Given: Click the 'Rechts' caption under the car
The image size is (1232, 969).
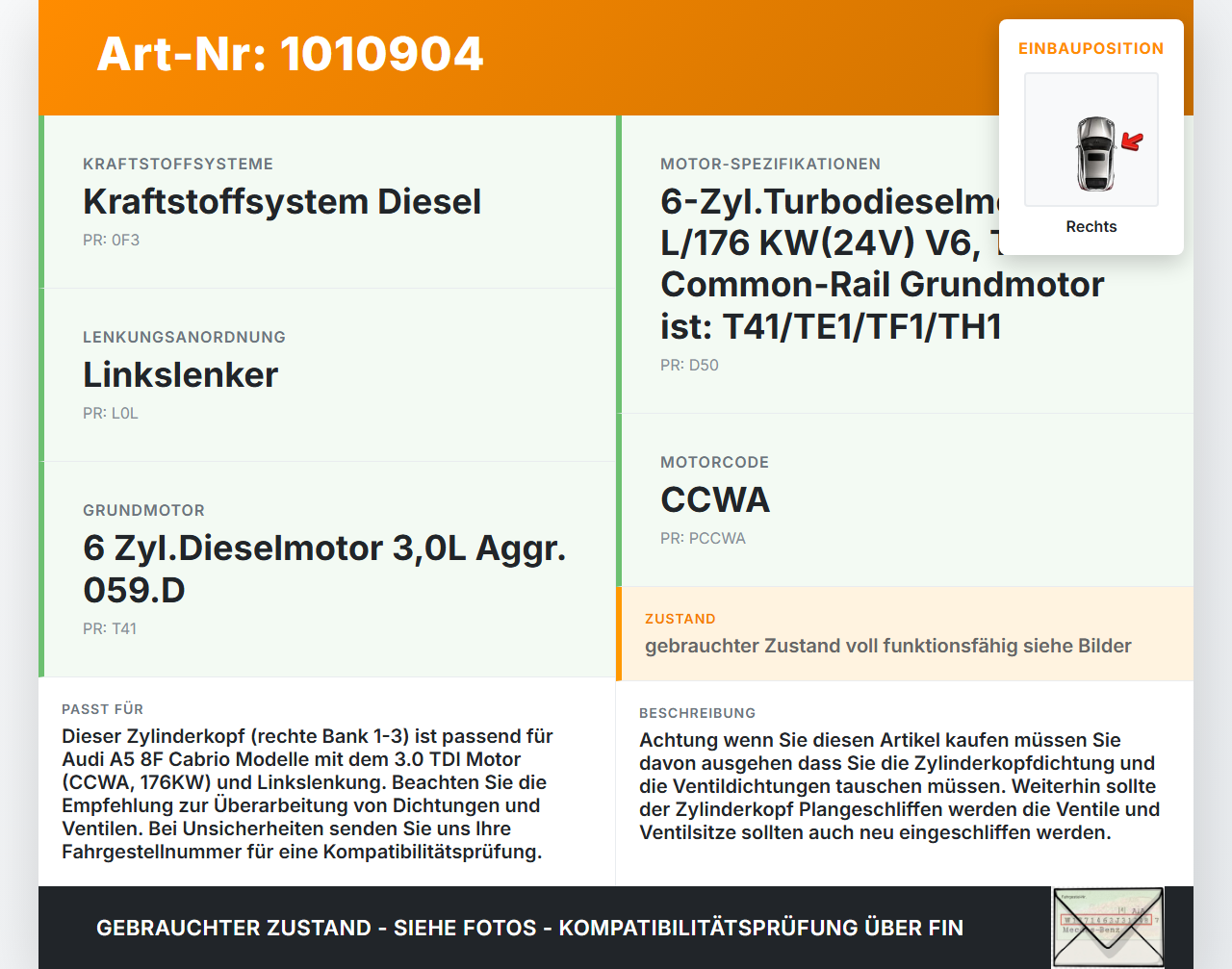Looking at the screenshot, I should click(x=1091, y=226).
